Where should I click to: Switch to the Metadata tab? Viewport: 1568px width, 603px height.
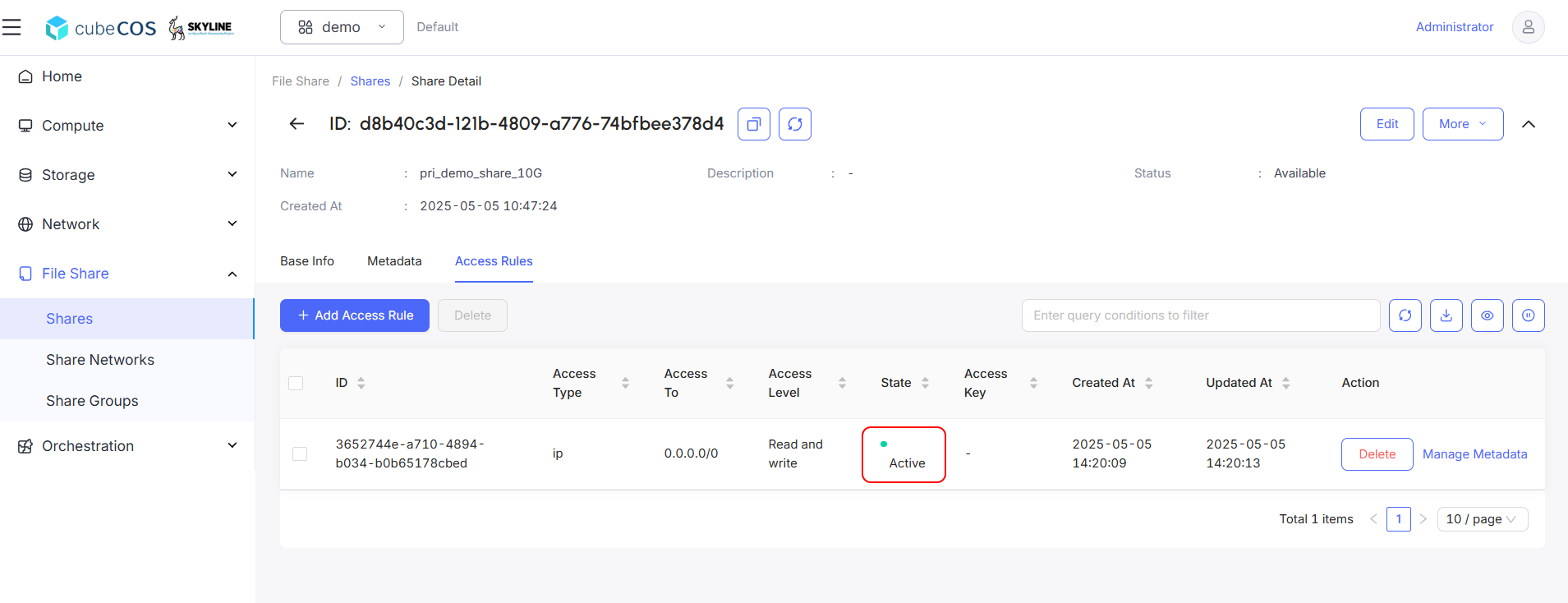coord(394,261)
